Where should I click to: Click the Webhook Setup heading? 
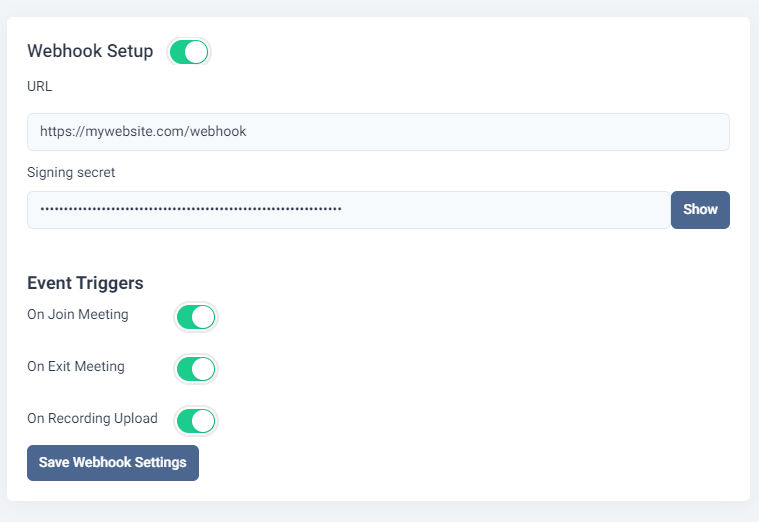tap(90, 52)
